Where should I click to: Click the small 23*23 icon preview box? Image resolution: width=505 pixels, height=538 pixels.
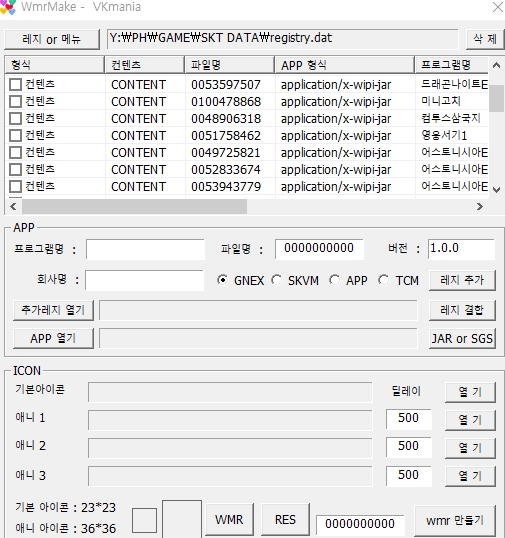(144, 521)
